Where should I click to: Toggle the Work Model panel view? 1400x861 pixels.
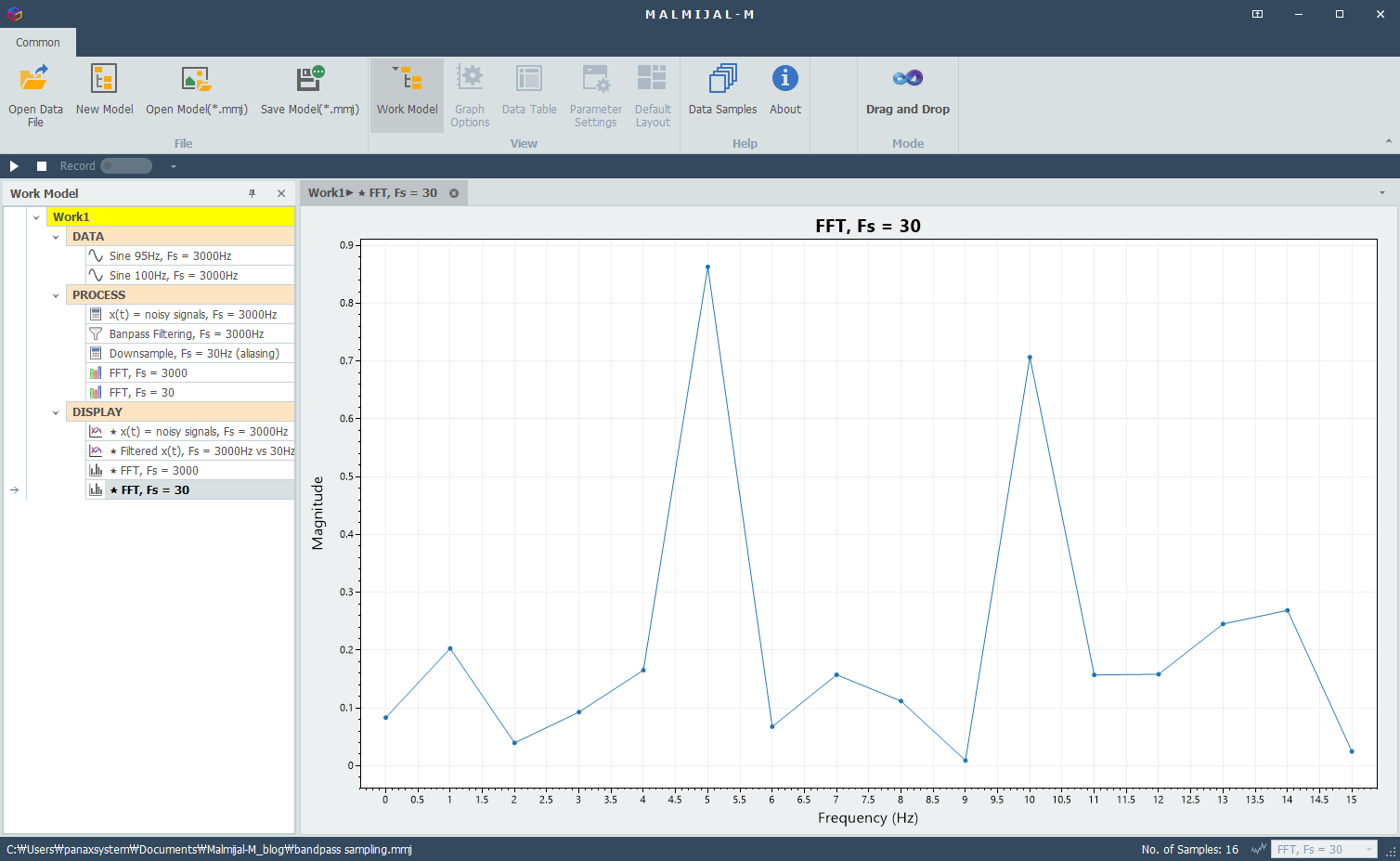click(407, 95)
